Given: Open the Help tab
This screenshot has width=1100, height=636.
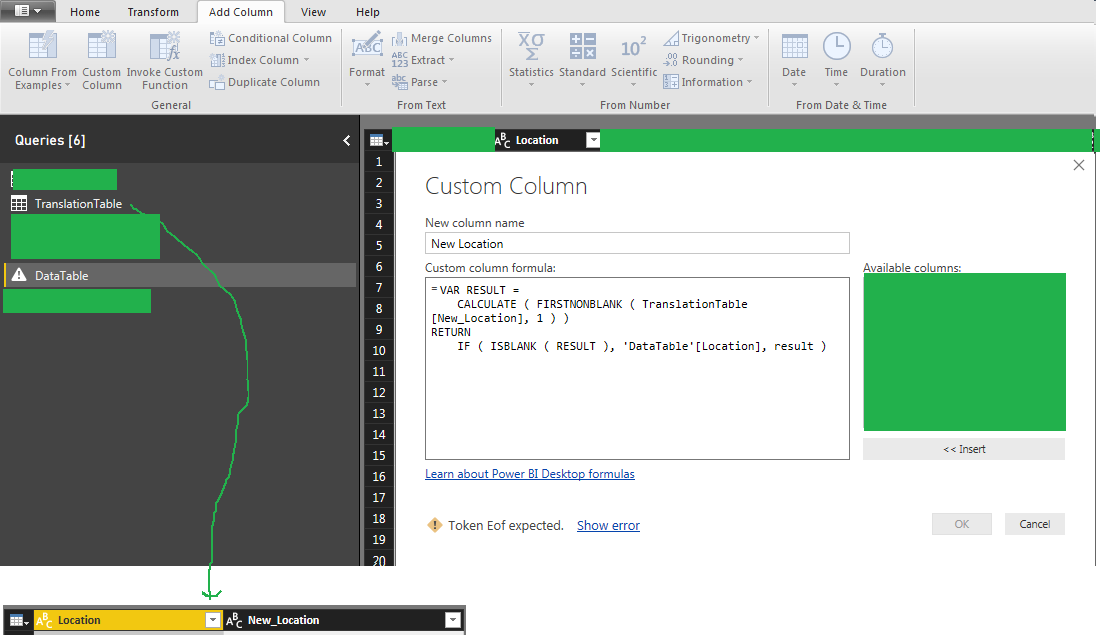Looking at the screenshot, I should tap(368, 12).
